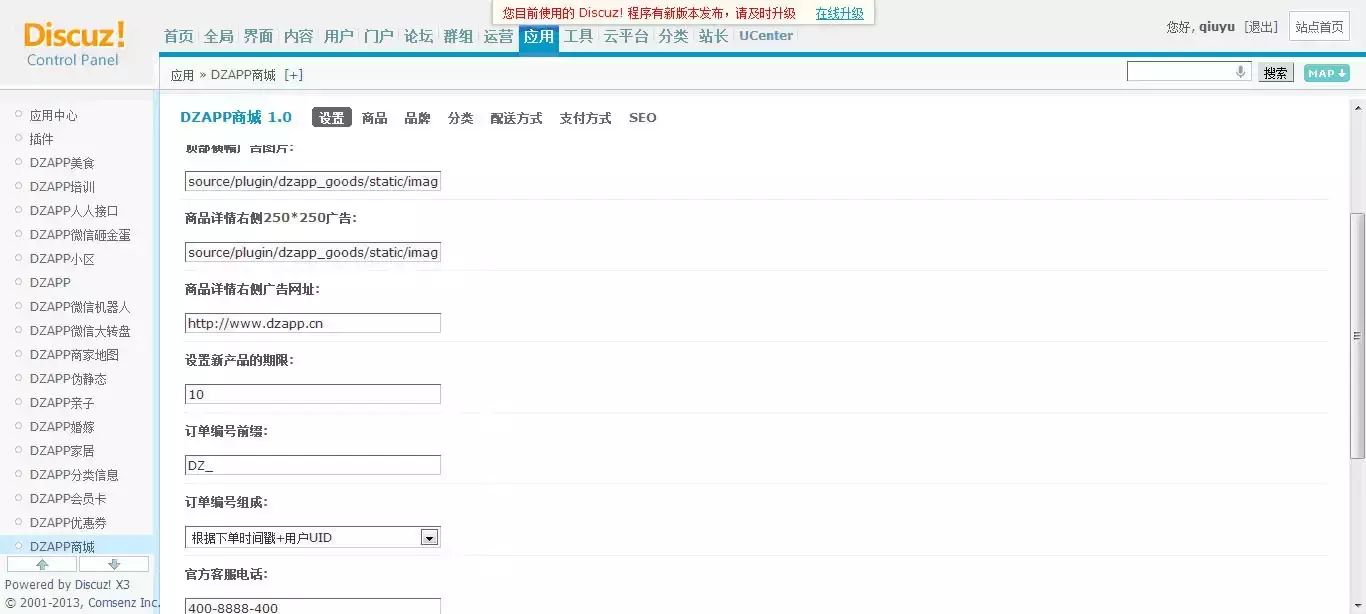
Task: Select DZAPP亲子 in the sidebar
Action: (x=62, y=403)
